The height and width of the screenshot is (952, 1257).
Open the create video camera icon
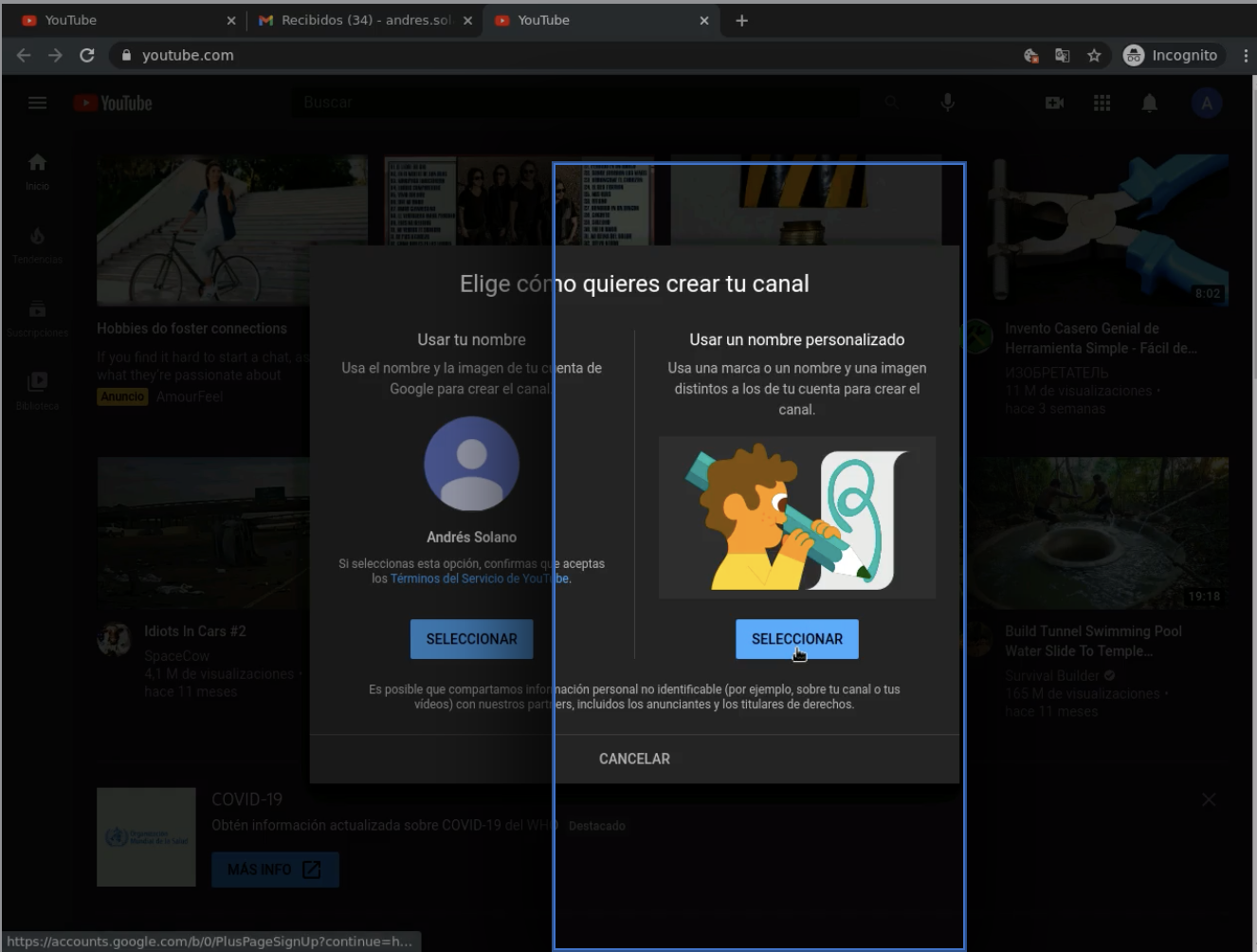pyautogui.click(x=1054, y=102)
